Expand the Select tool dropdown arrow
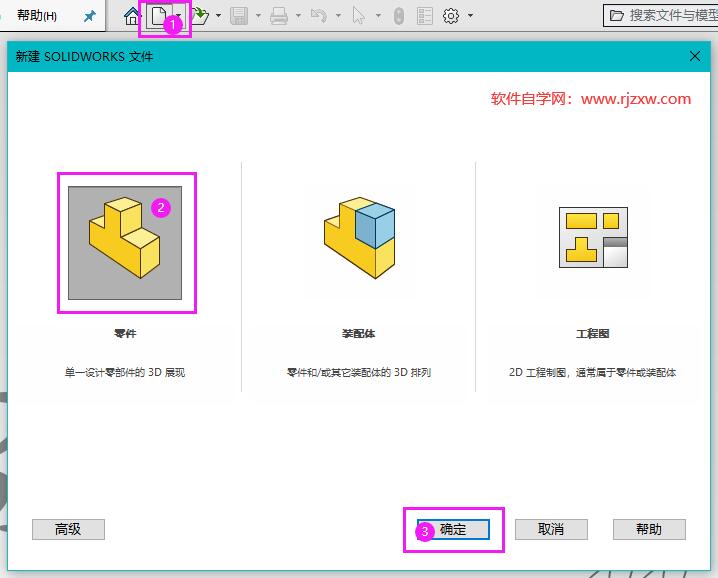 click(x=378, y=16)
